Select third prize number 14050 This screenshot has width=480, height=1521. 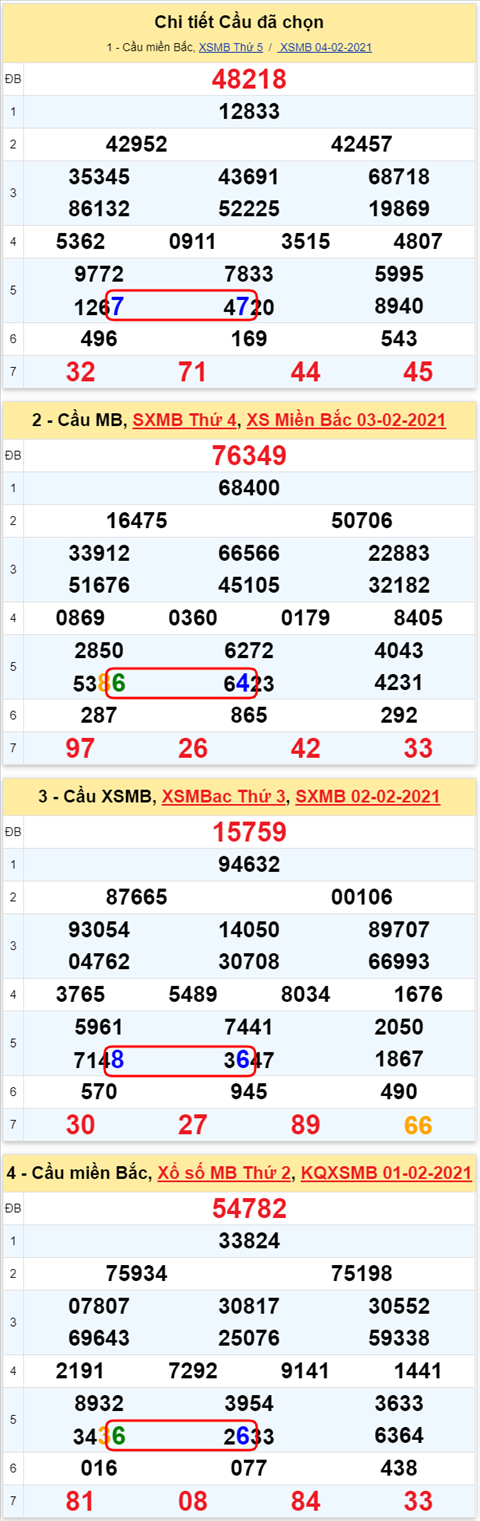click(249, 929)
